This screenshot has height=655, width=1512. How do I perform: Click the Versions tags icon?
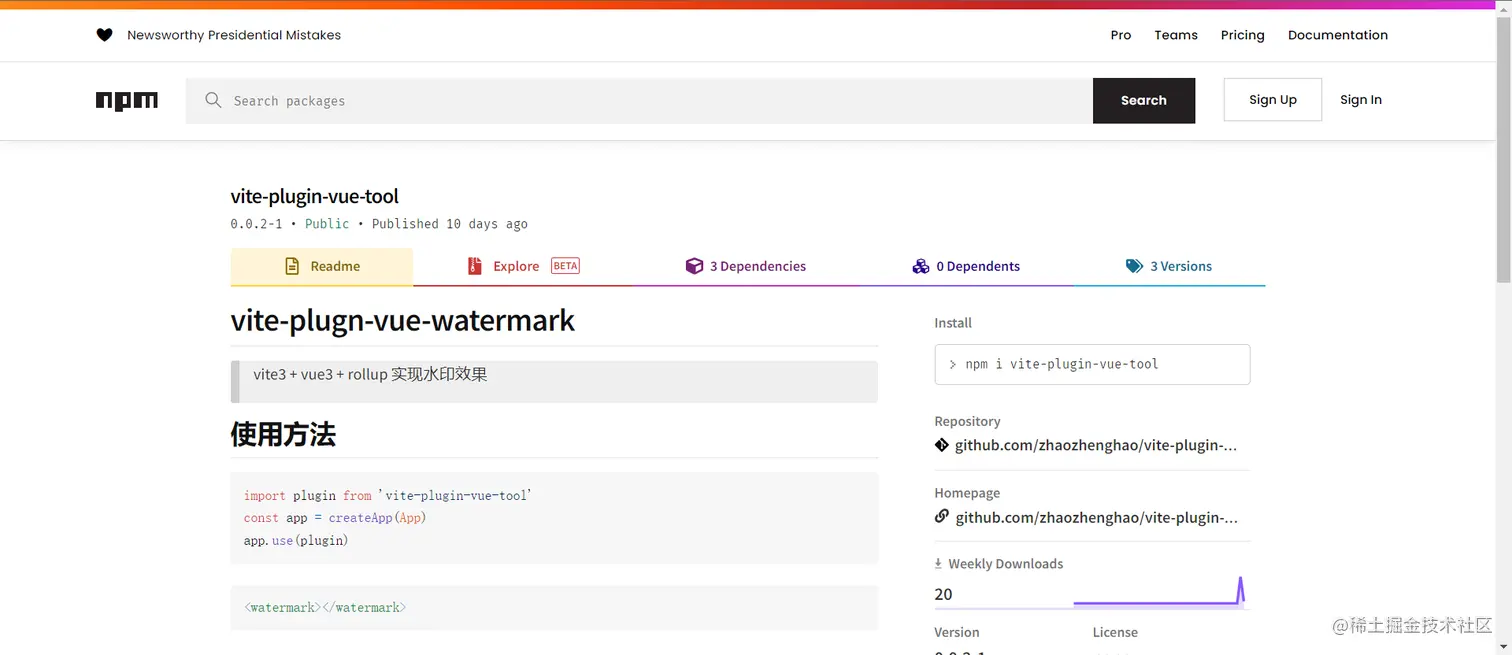point(1134,266)
